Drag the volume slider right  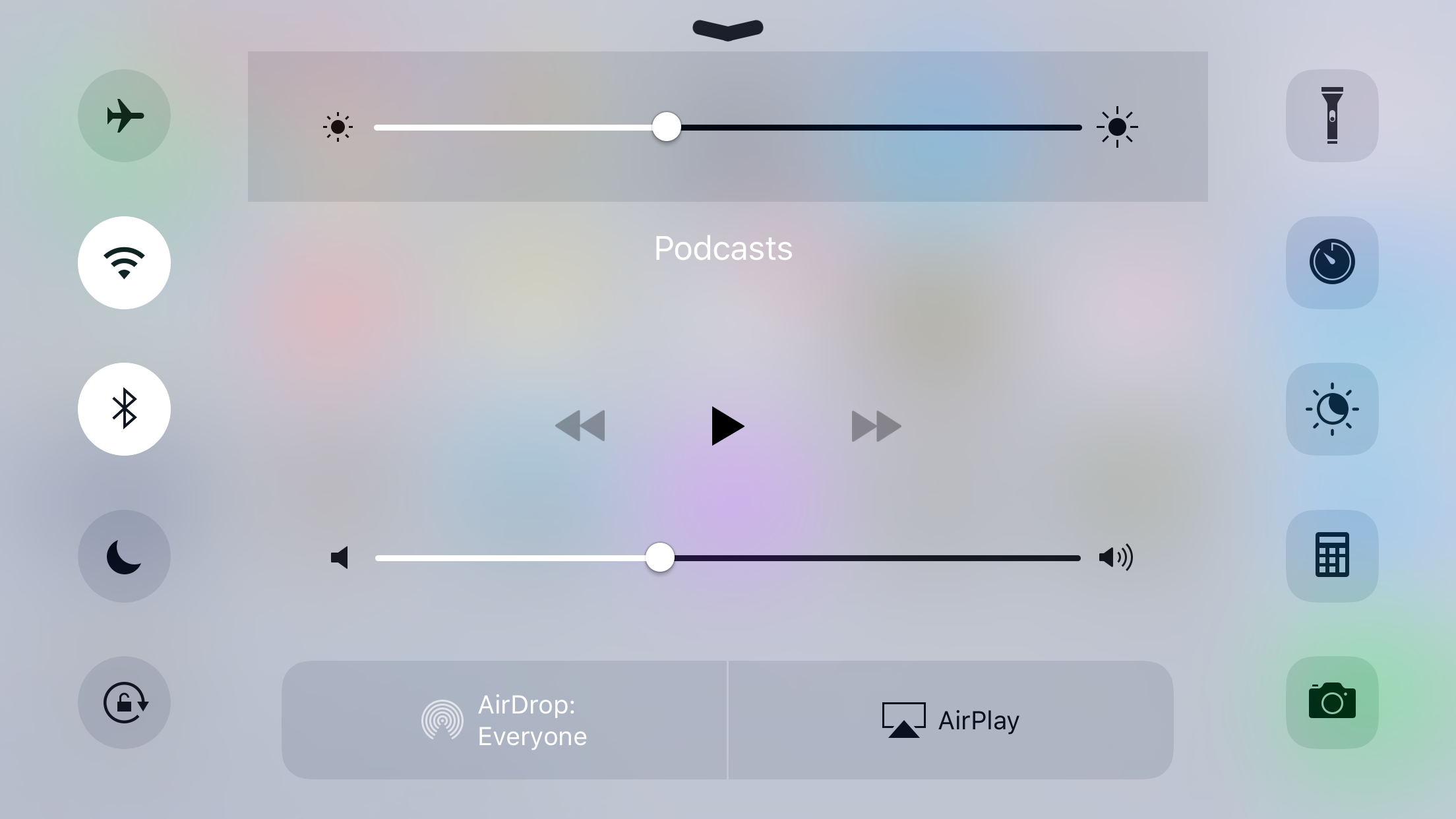coord(660,557)
